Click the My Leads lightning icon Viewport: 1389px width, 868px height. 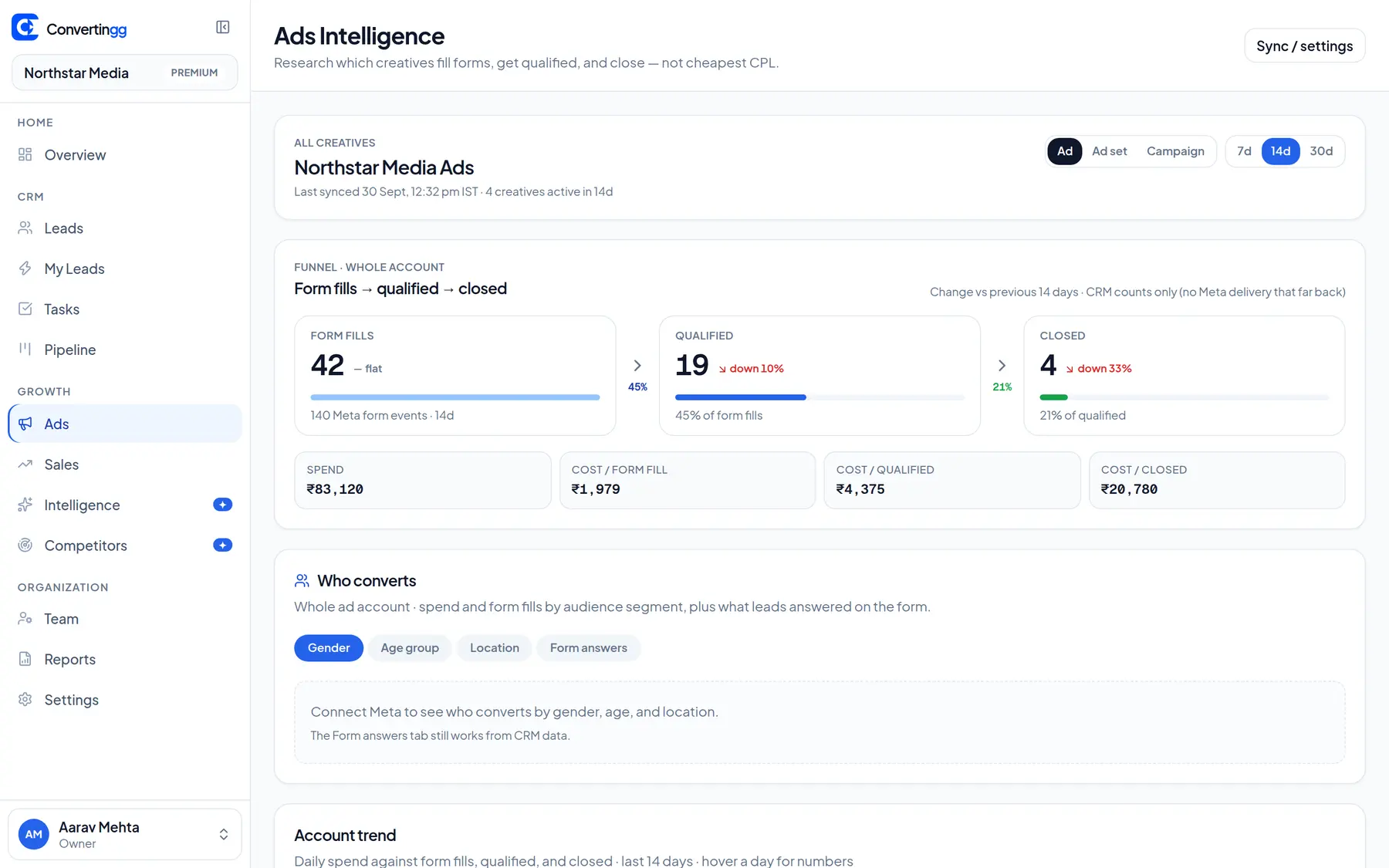pos(25,269)
